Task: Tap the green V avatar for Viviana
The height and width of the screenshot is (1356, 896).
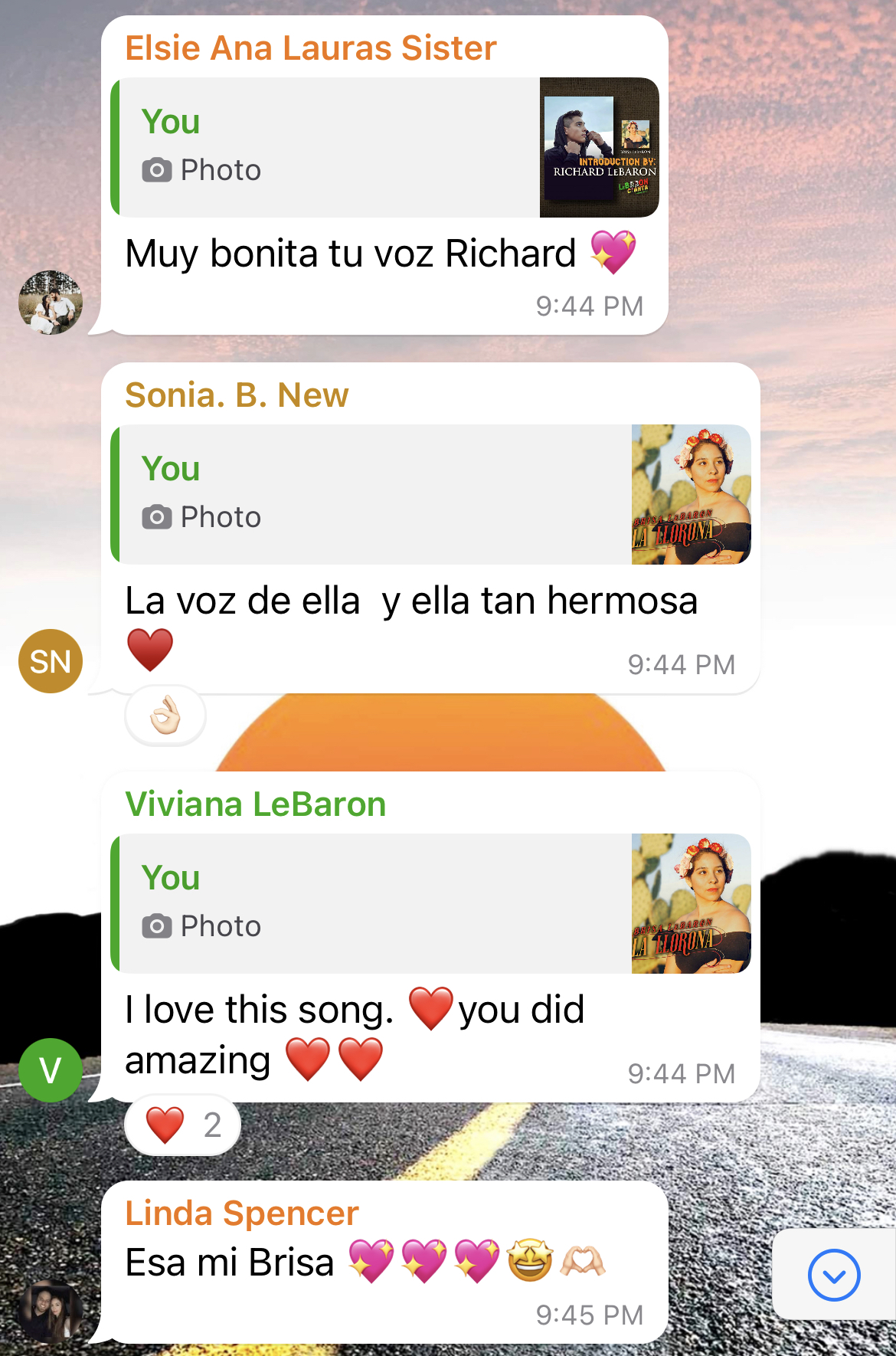Action: coord(51,1070)
